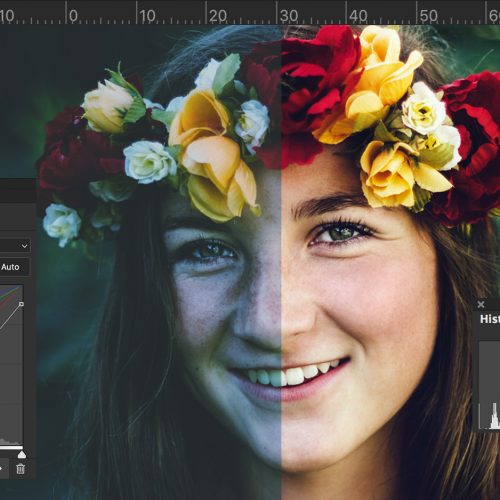The width and height of the screenshot is (500, 500).
Task: Click the ruler at the 50 mark
Action: coord(428,15)
